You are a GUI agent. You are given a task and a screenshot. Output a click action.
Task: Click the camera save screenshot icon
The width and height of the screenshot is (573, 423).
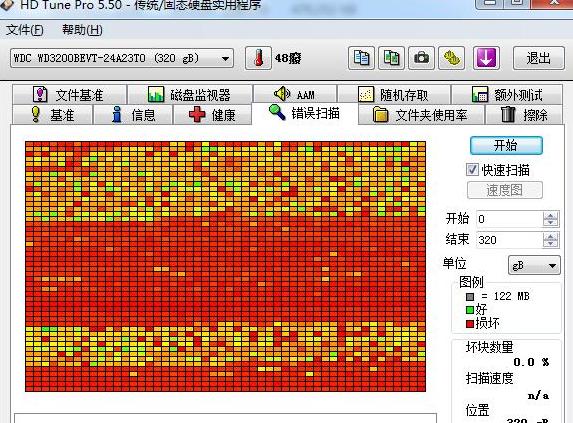point(421,58)
